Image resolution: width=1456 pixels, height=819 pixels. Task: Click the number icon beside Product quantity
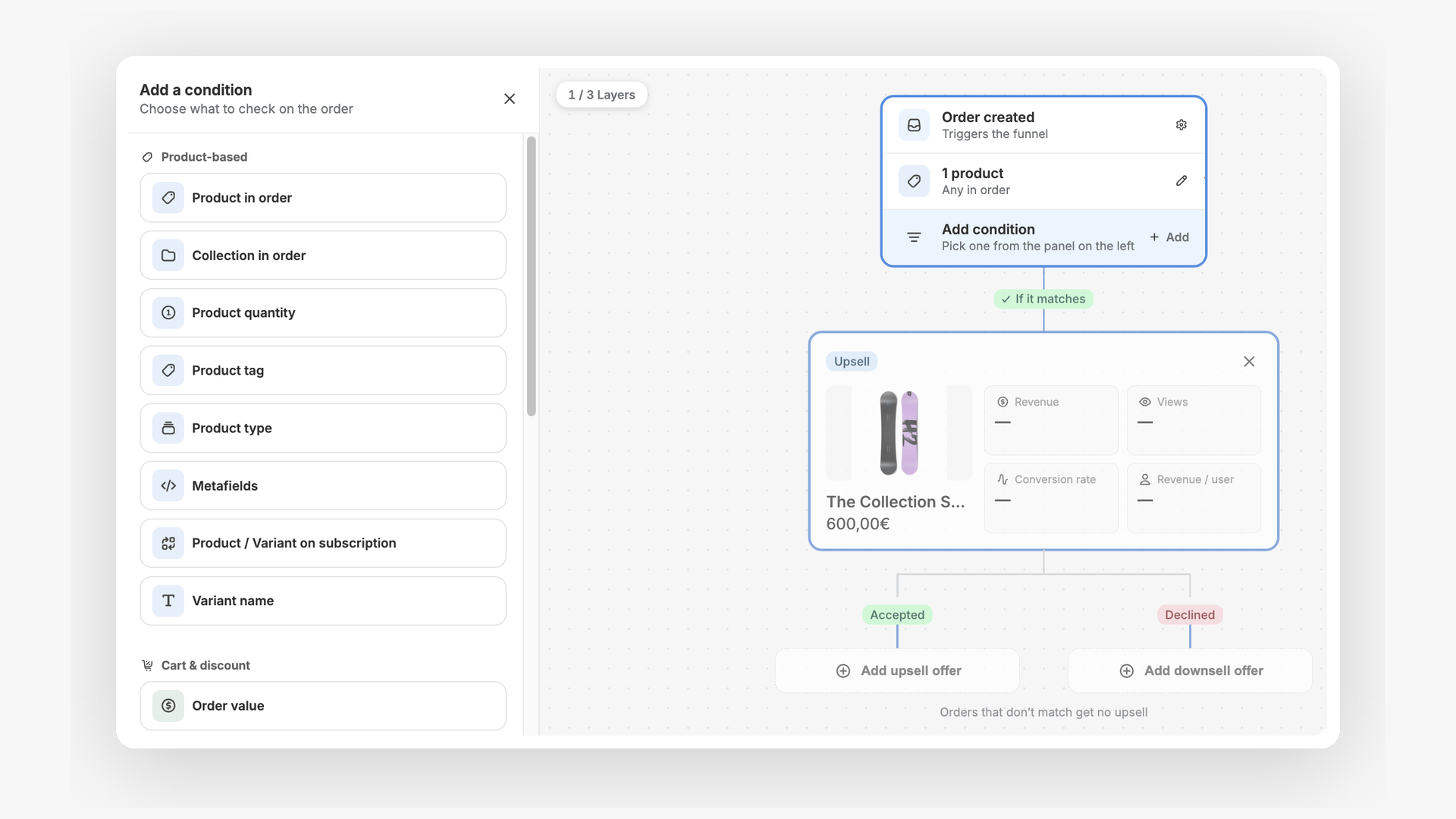(x=168, y=312)
